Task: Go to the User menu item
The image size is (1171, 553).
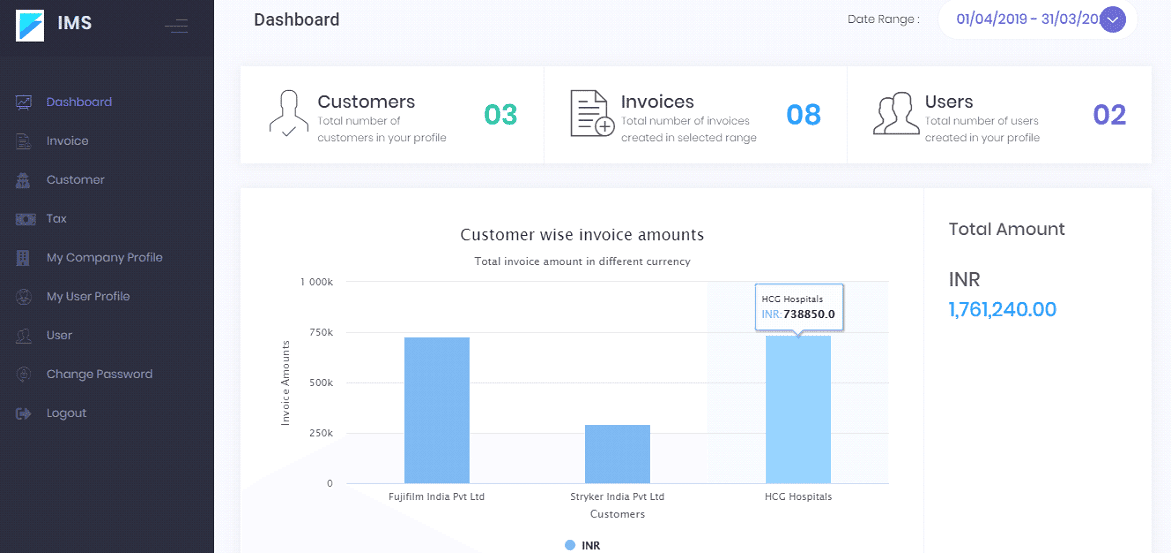Action: (x=59, y=336)
